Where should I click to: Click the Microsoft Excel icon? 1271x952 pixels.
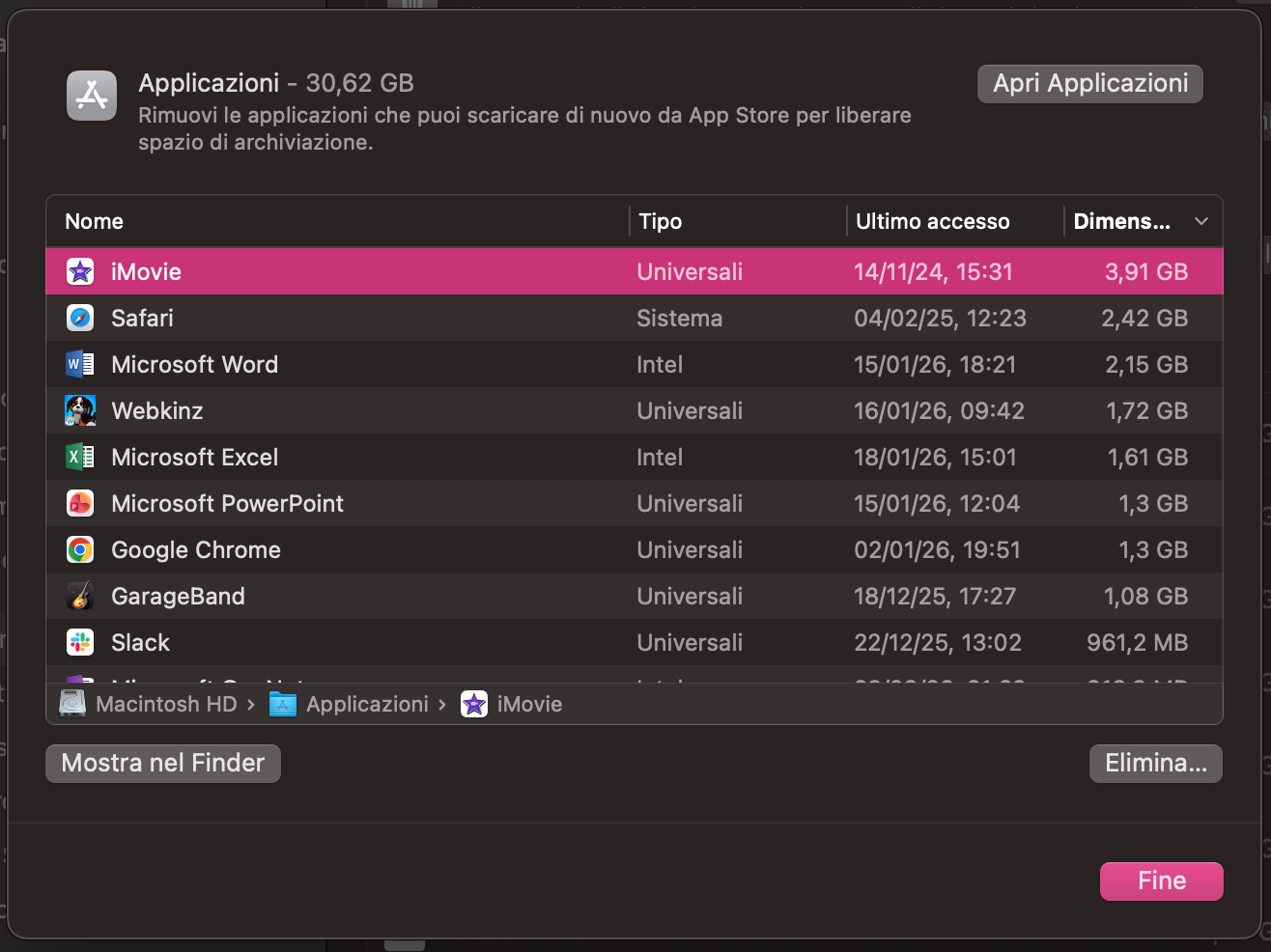80,458
